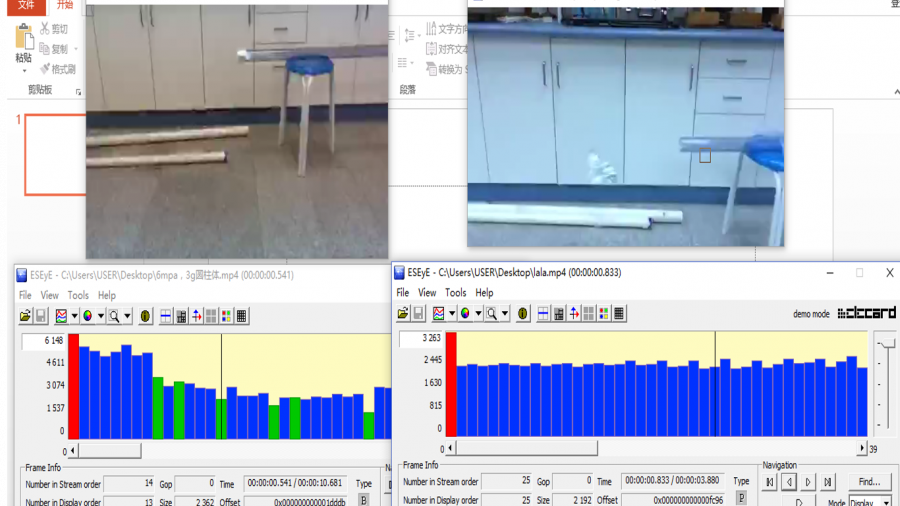This screenshot has width=900, height=506.
Task: Open the Tools menu in lala.mp4 window
Action: (x=455, y=293)
